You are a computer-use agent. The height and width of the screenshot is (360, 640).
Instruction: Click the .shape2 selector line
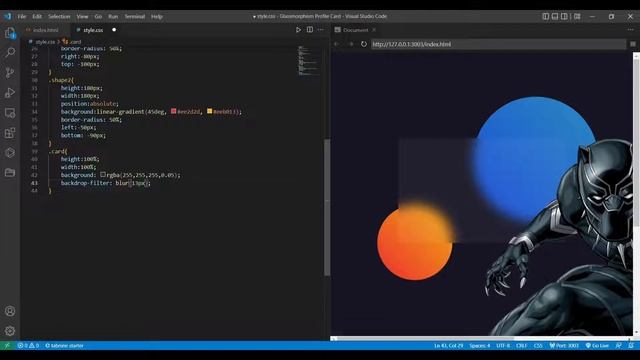[x=61, y=80]
